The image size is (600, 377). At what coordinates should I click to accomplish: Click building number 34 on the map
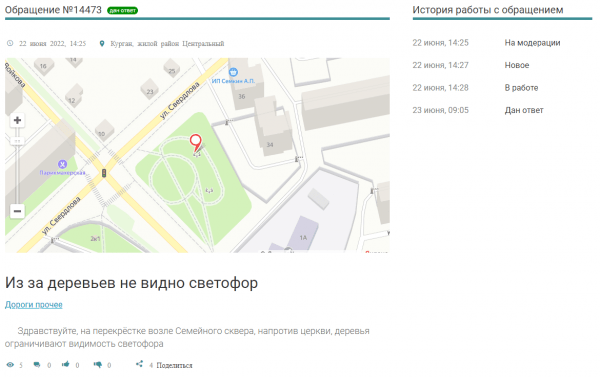click(x=270, y=145)
